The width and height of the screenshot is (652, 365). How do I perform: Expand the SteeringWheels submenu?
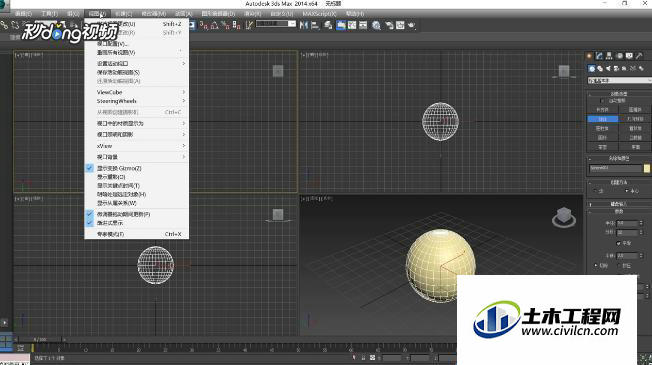pos(136,101)
